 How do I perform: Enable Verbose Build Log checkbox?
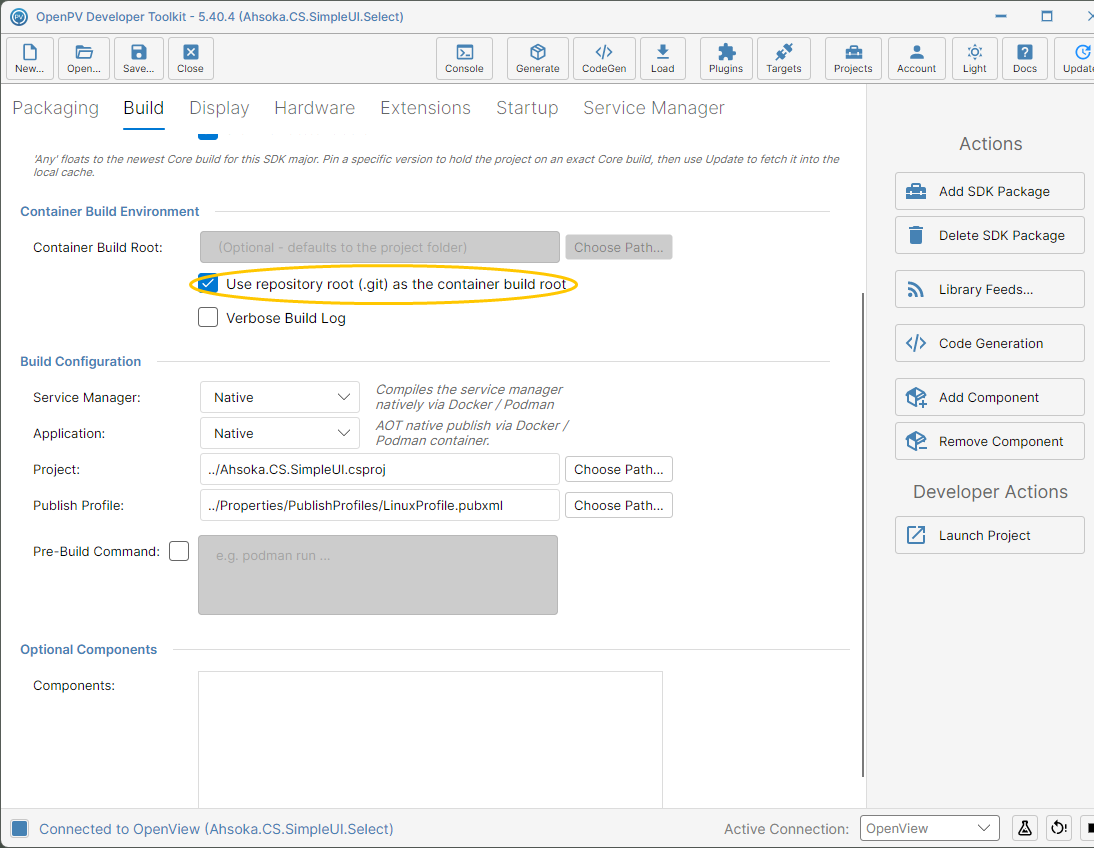[208, 318]
